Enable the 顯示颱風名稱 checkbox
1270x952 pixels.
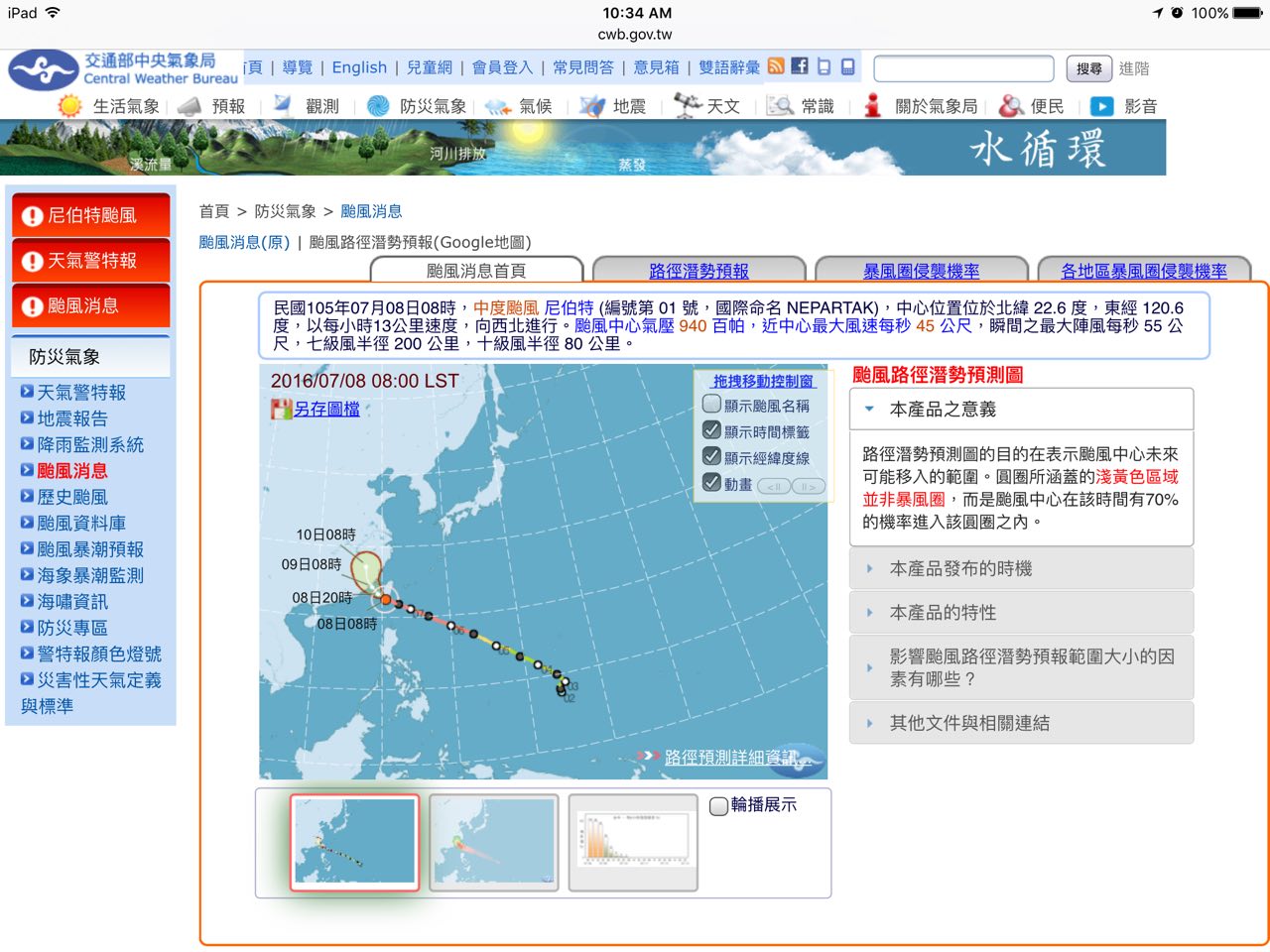click(711, 405)
